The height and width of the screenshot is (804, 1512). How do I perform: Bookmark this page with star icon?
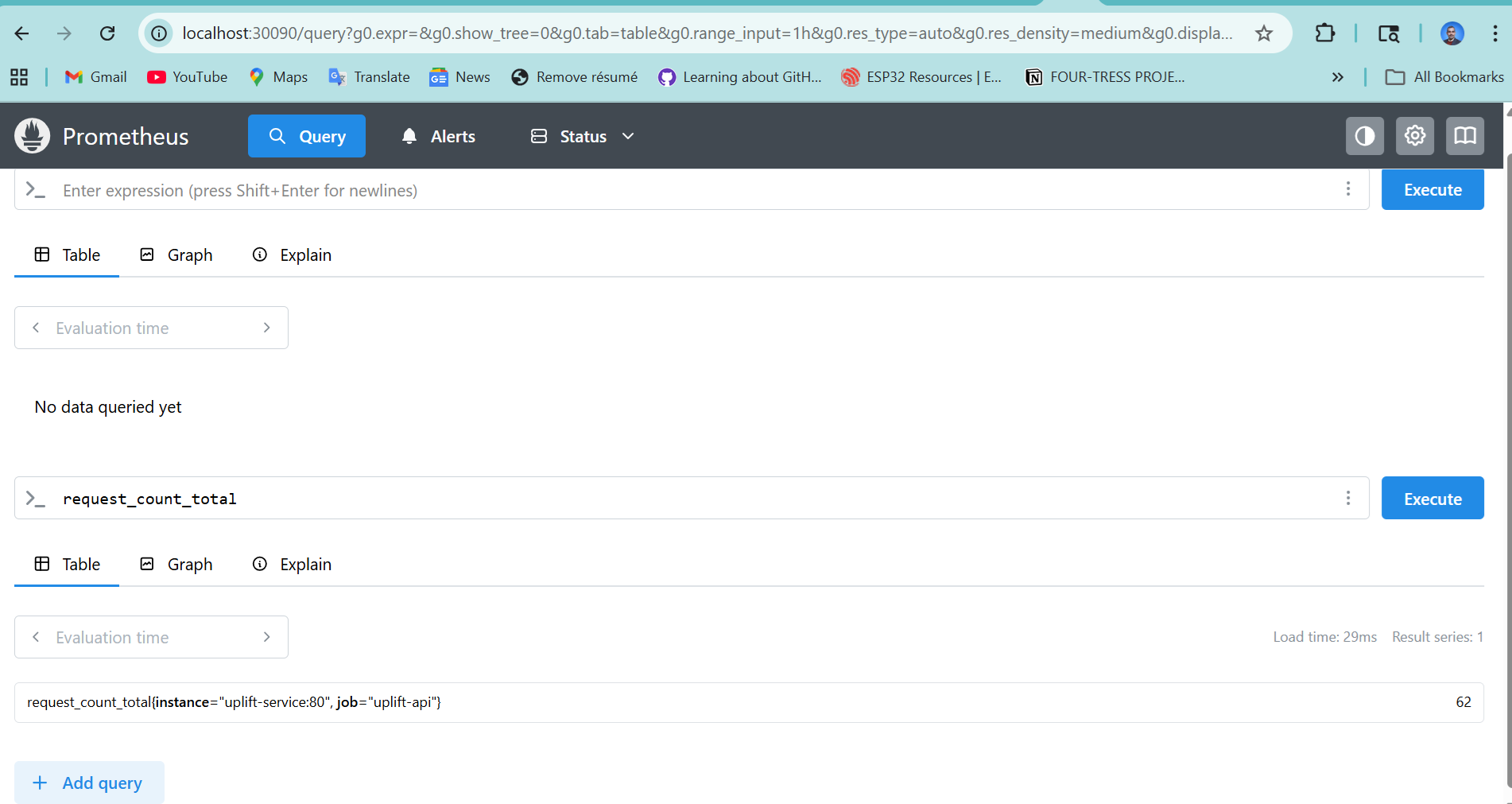click(x=1263, y=33)
